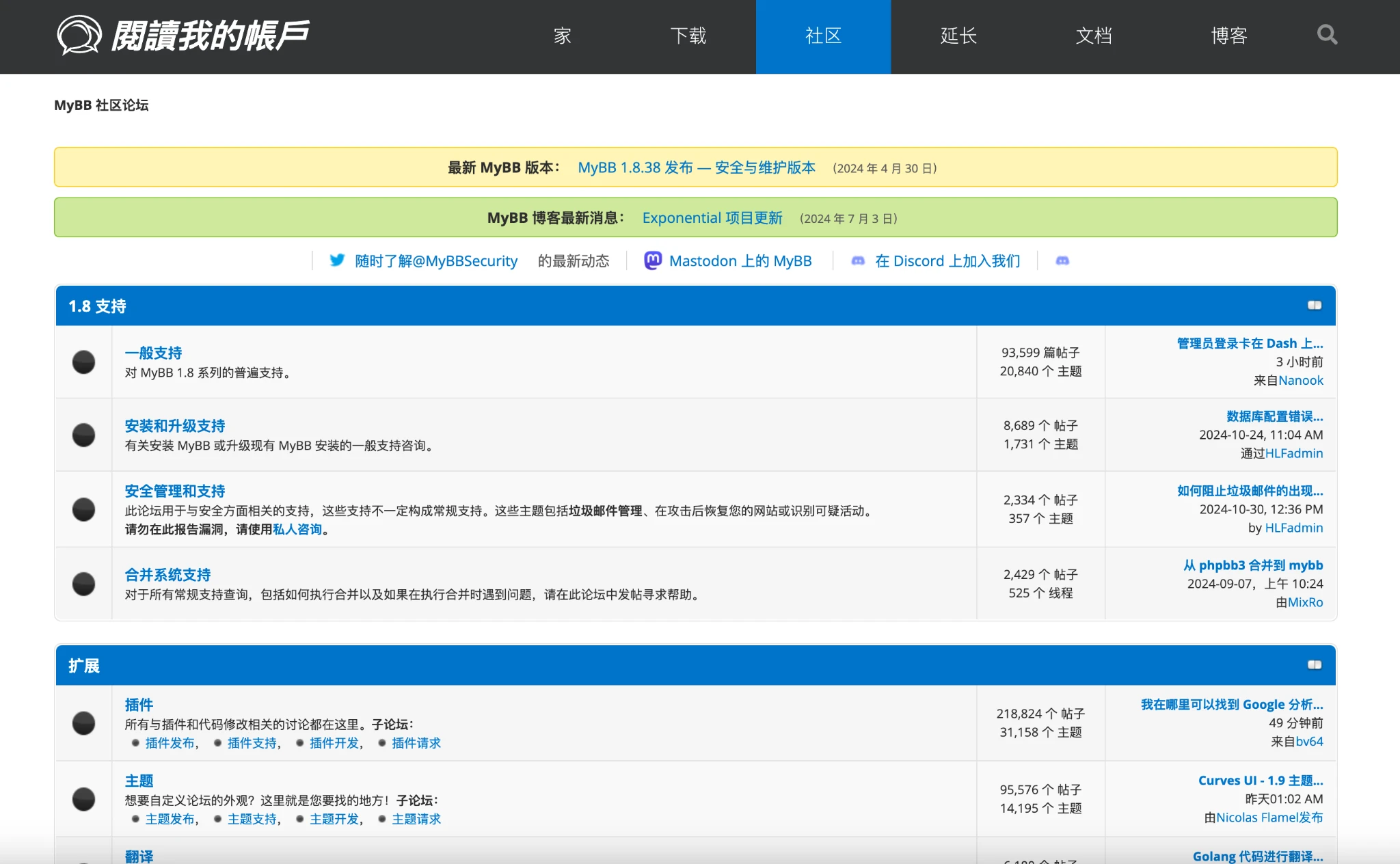
Task: Go to the 文档 navigation item
Action: tap(1094, 36)
